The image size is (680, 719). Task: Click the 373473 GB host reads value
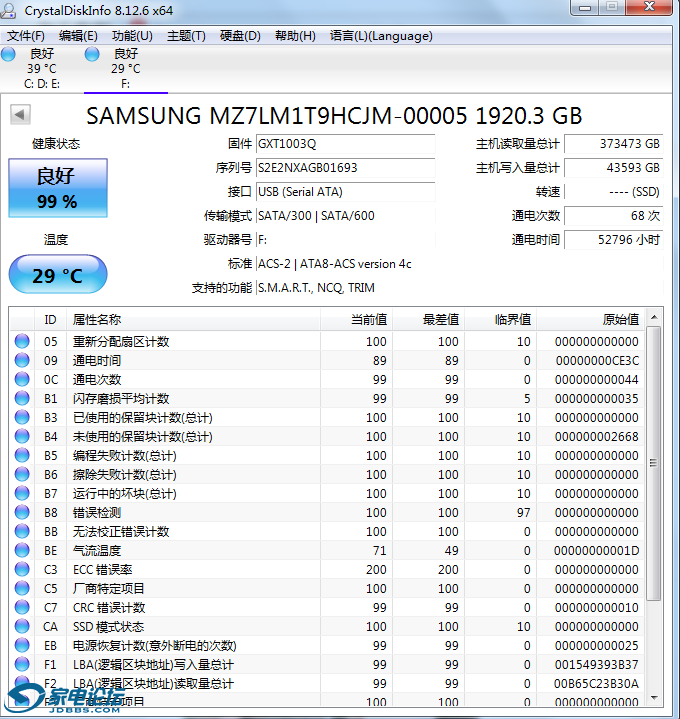point(613,144)
